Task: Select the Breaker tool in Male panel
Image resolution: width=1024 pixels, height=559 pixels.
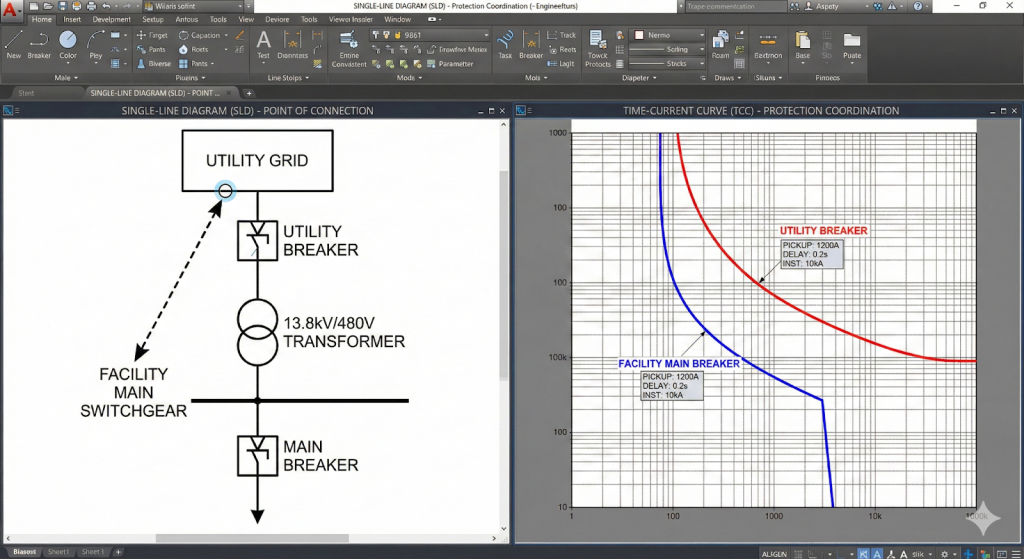Action: click(39, 45)
